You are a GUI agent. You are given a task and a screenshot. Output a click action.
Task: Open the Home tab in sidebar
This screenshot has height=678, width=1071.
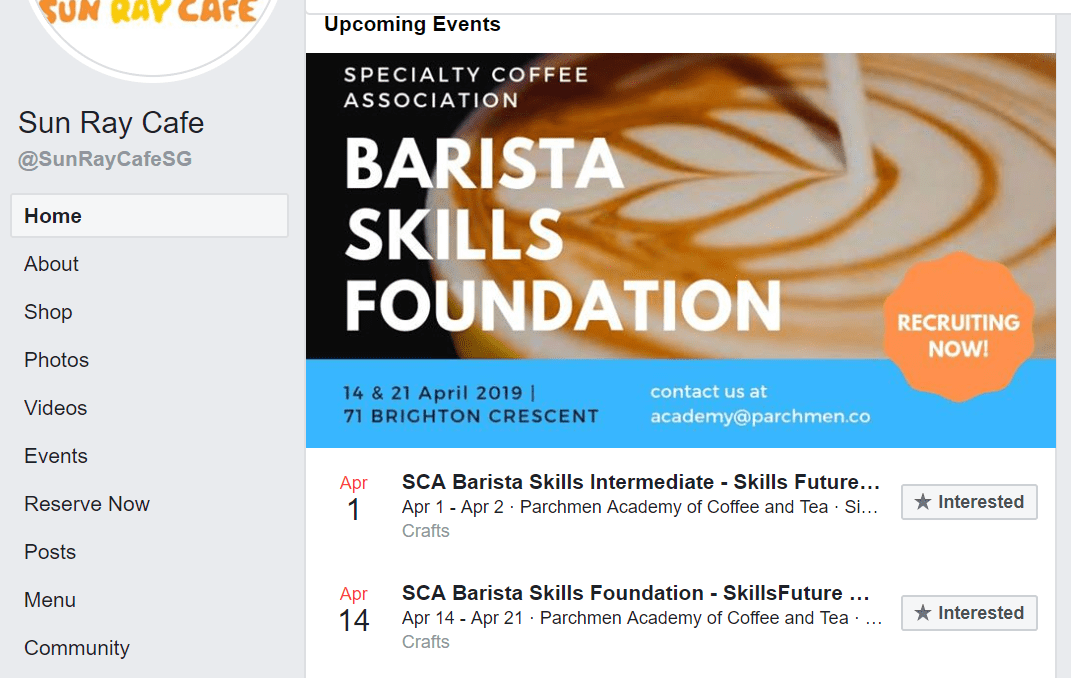pos(53,216)
